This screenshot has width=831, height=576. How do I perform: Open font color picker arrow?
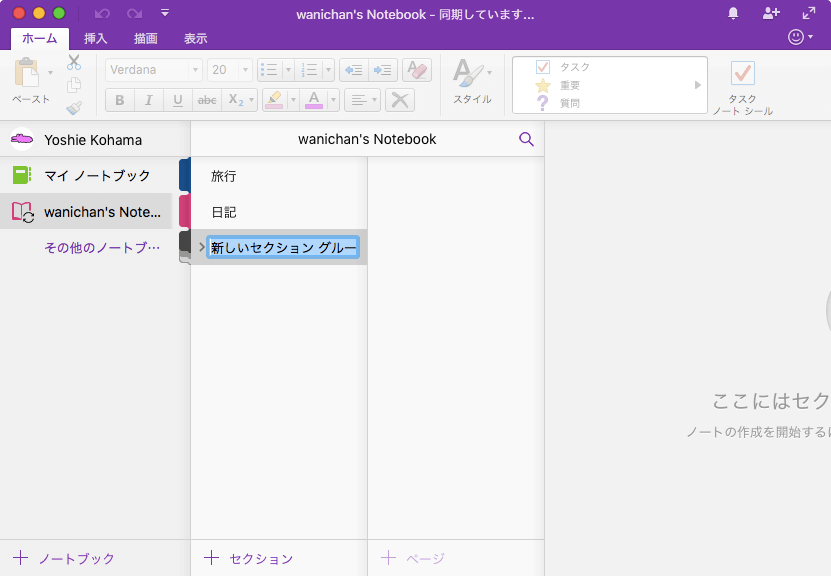(333, 100)
